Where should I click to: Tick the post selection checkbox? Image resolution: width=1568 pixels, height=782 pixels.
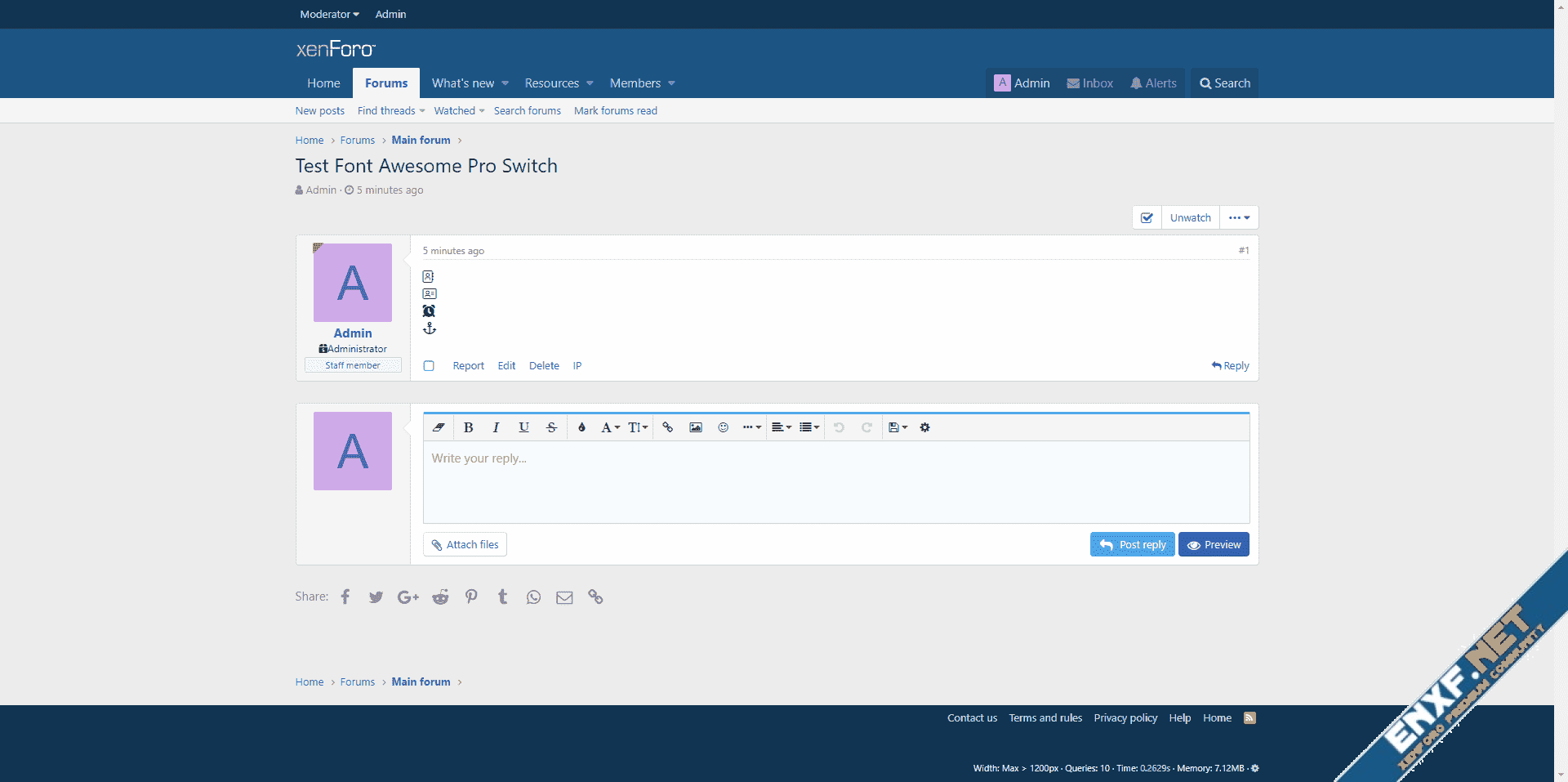coord(429,366)
